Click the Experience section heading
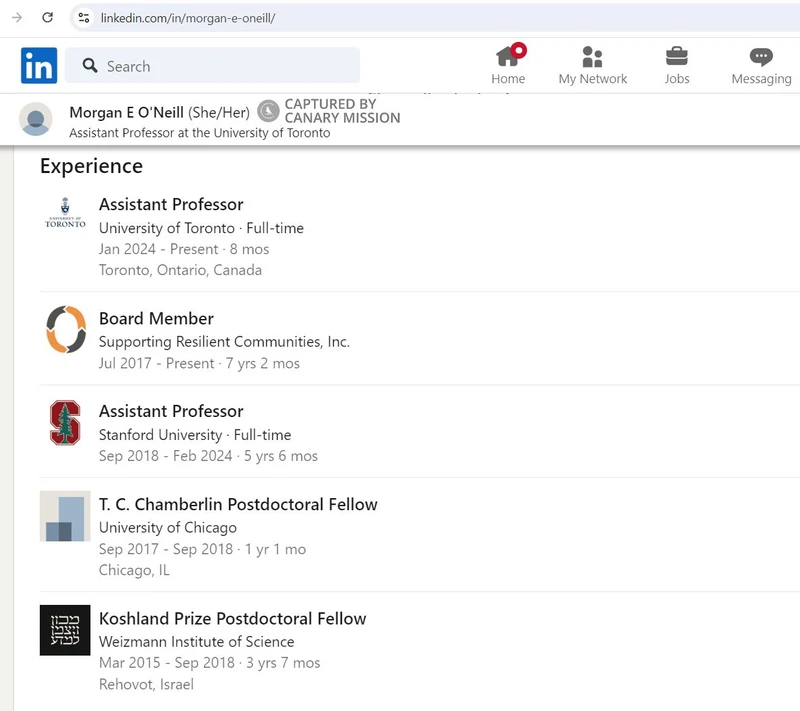The width and height of the screenshot is (800, 711). (91, 166)
